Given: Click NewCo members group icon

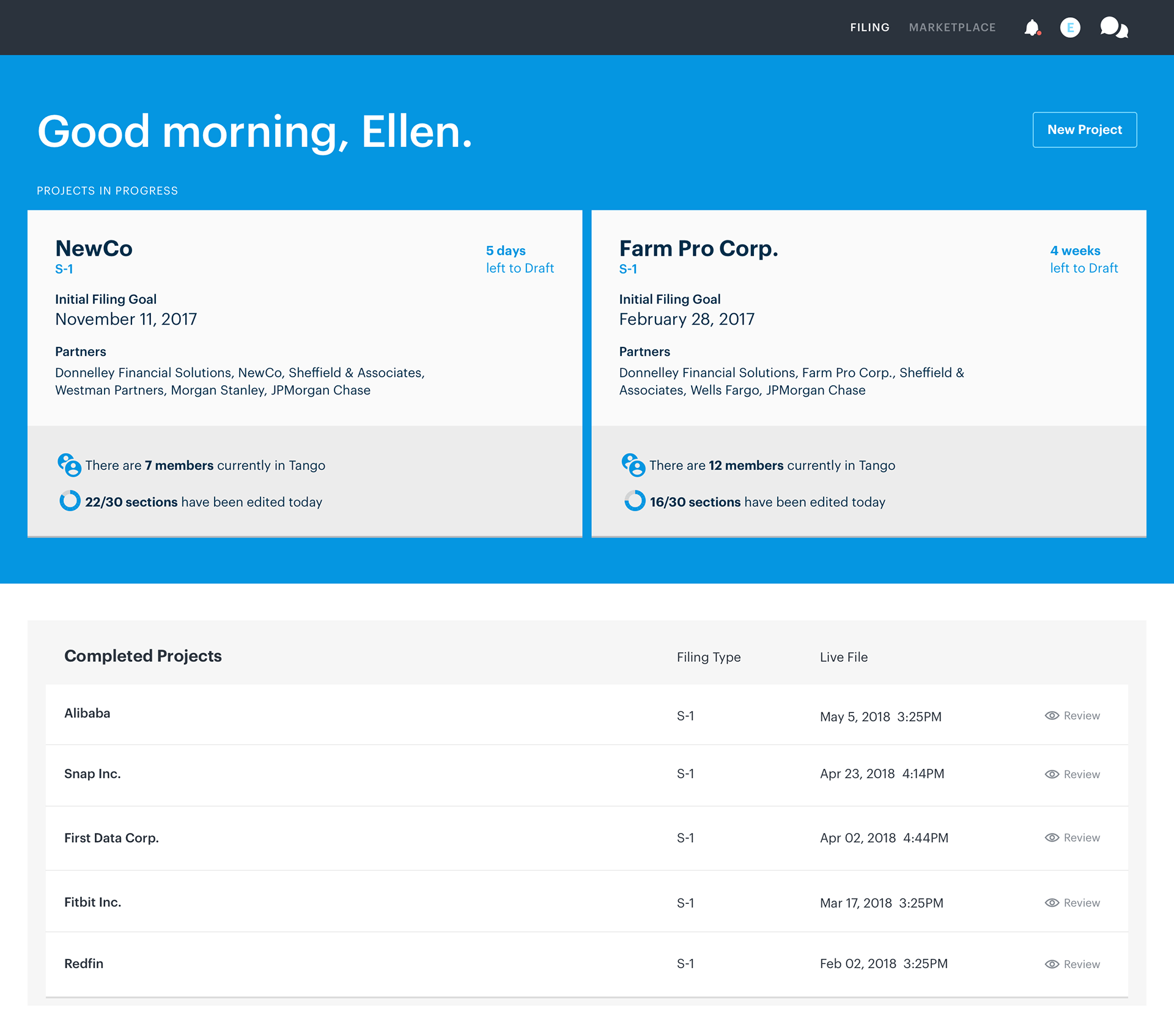Looking at the screenshot, I should tap(69, 465).
